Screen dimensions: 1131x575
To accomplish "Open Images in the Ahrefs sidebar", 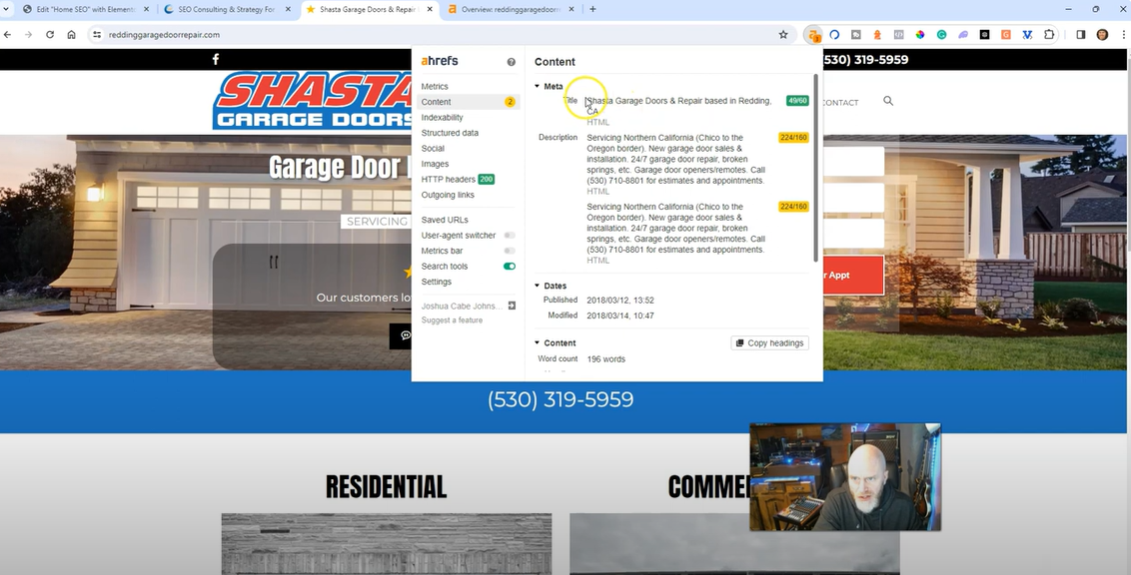I will pos(435,164).
